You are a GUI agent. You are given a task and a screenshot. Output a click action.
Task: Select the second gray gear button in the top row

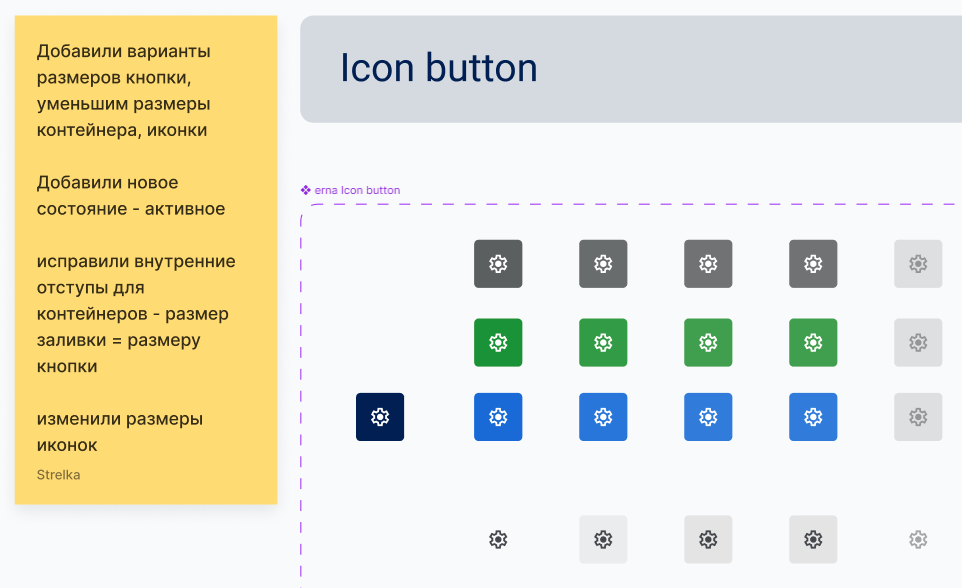[603, 264]
